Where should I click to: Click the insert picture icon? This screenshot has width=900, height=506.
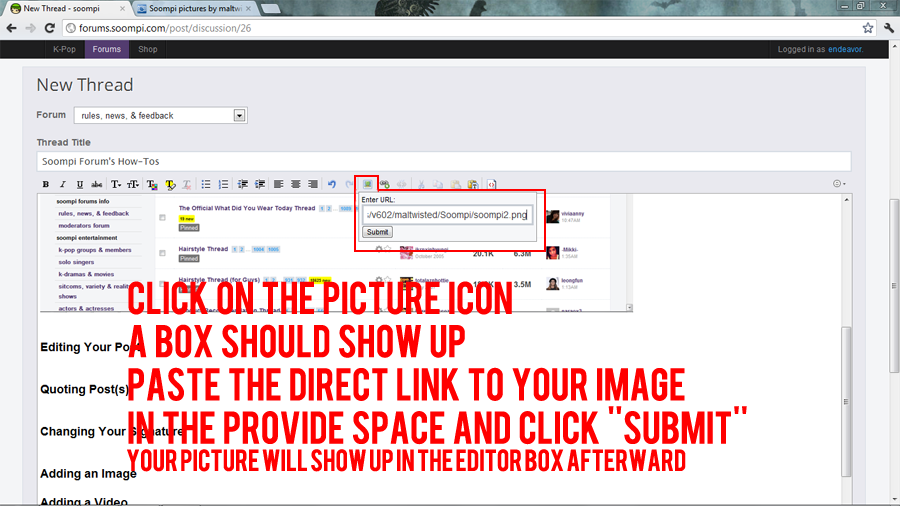[x=367, y=184]
